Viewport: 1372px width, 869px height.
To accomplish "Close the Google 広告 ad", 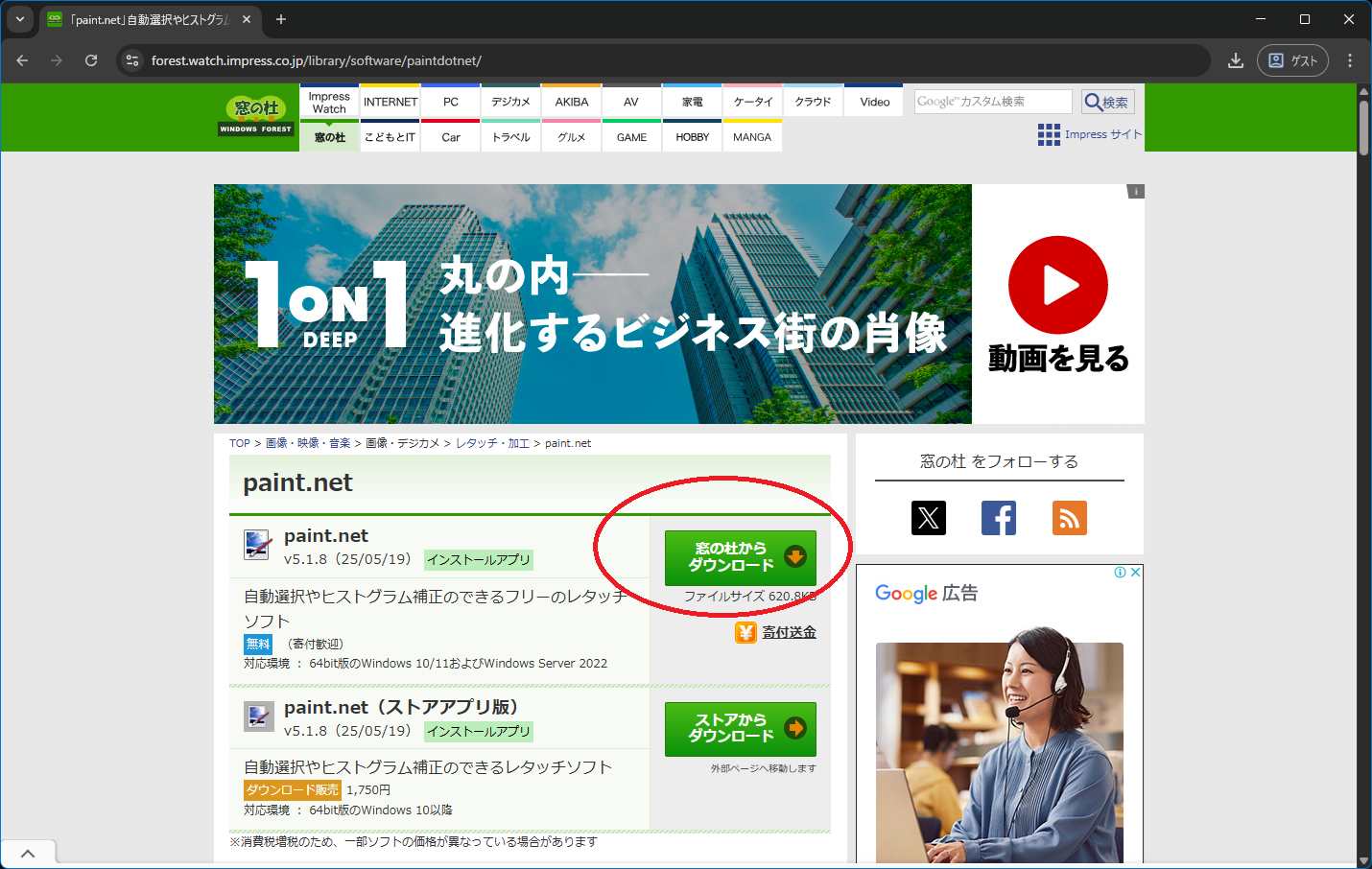I will (1135, 572).
